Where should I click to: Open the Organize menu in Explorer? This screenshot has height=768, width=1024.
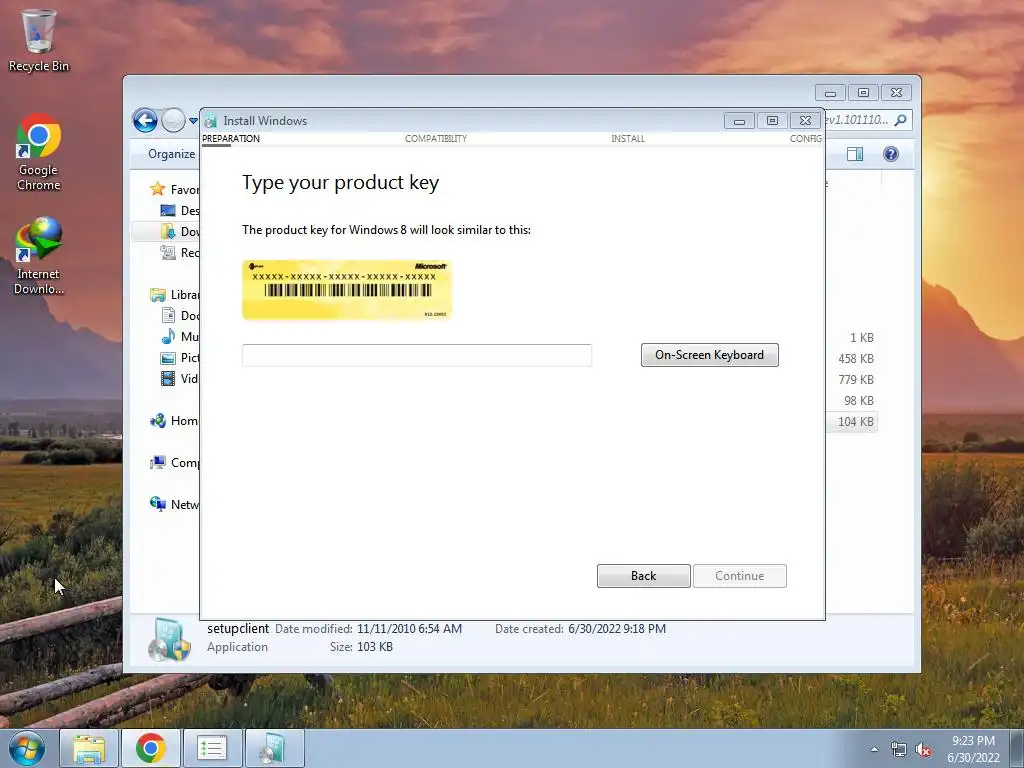171,154
